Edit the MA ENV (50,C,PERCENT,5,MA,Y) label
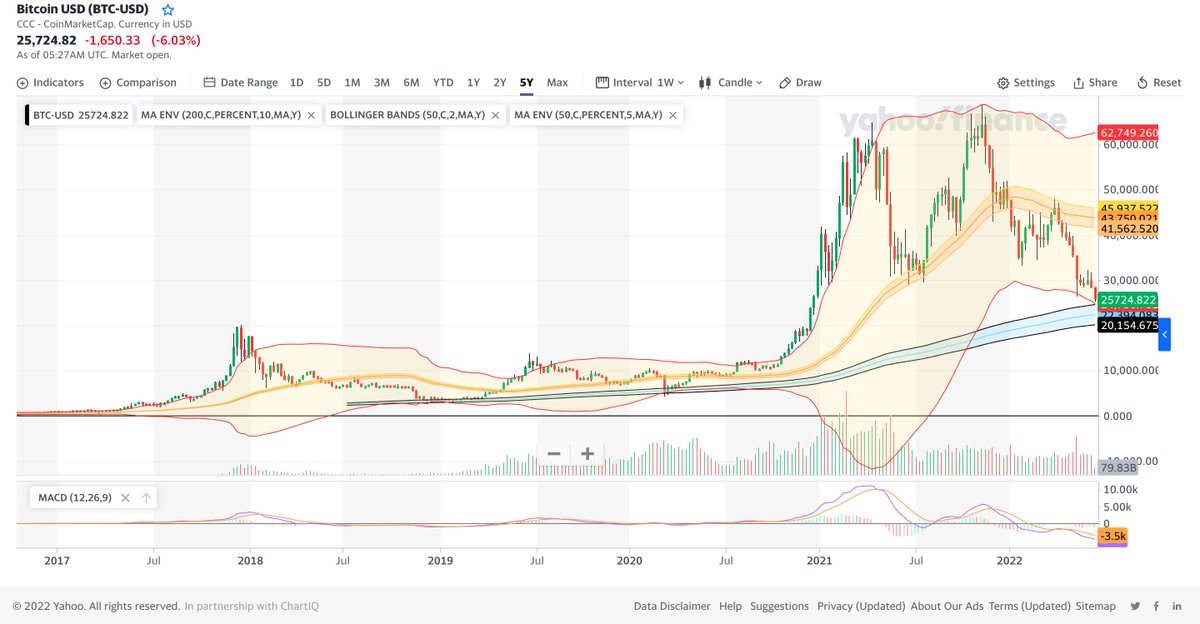The image size is (1200, 624). 588,116
